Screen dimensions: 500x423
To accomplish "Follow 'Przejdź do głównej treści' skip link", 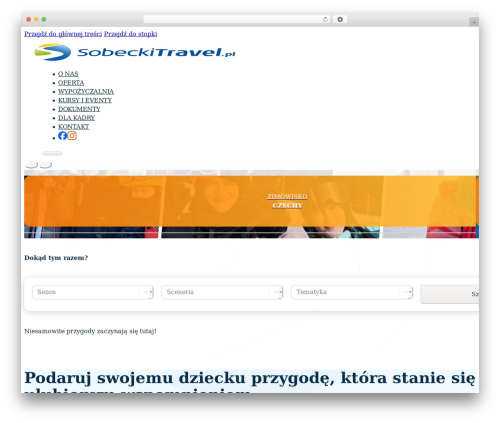I will click(x=63, y=34).
